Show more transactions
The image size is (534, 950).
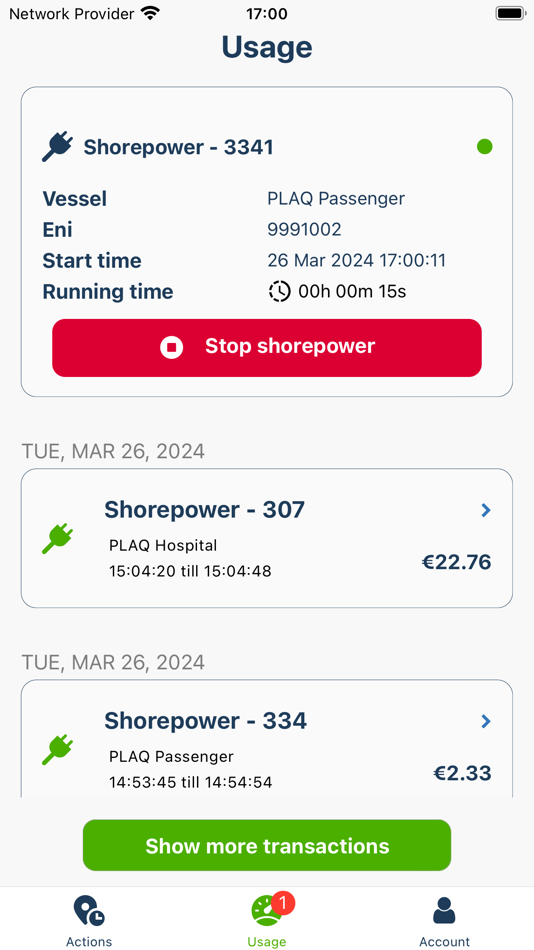click(267, 845)
